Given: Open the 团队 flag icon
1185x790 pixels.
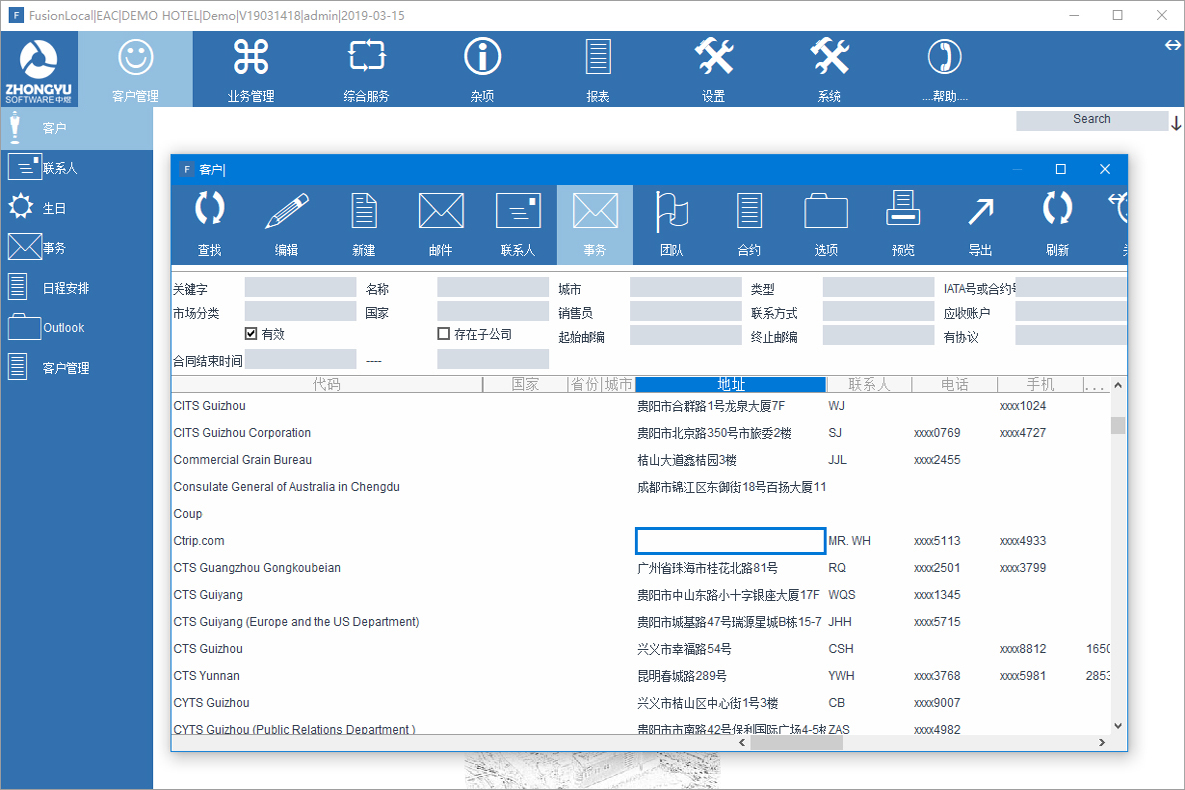Looking at the screenshot, I should (672, 224).
